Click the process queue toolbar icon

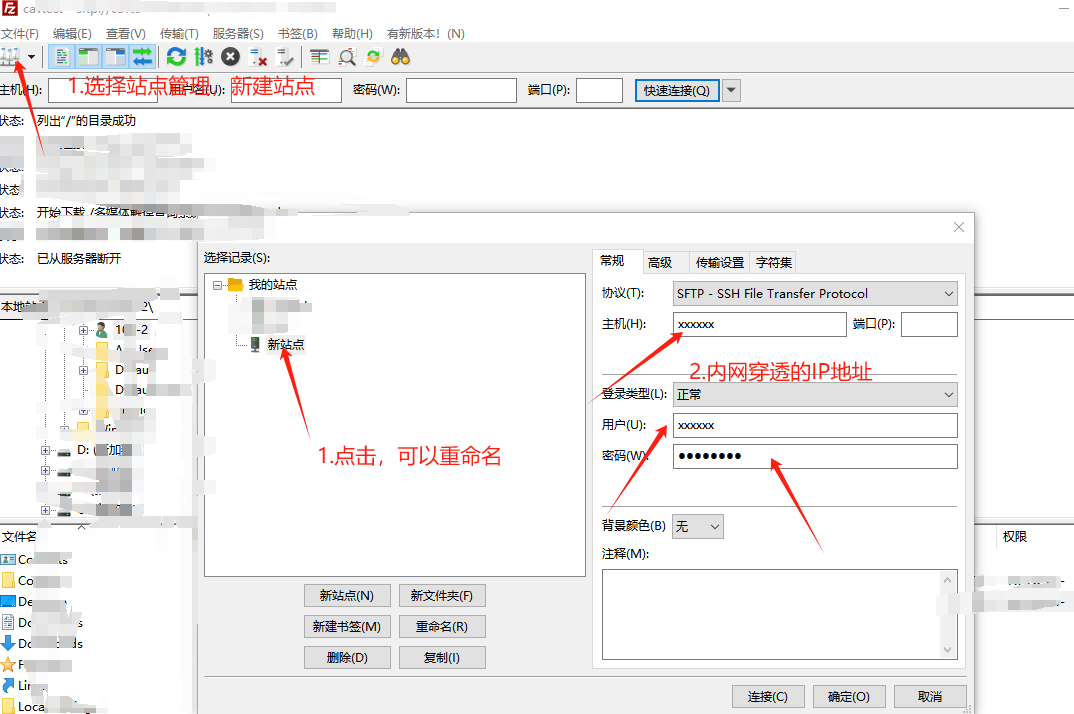point(204,57)
